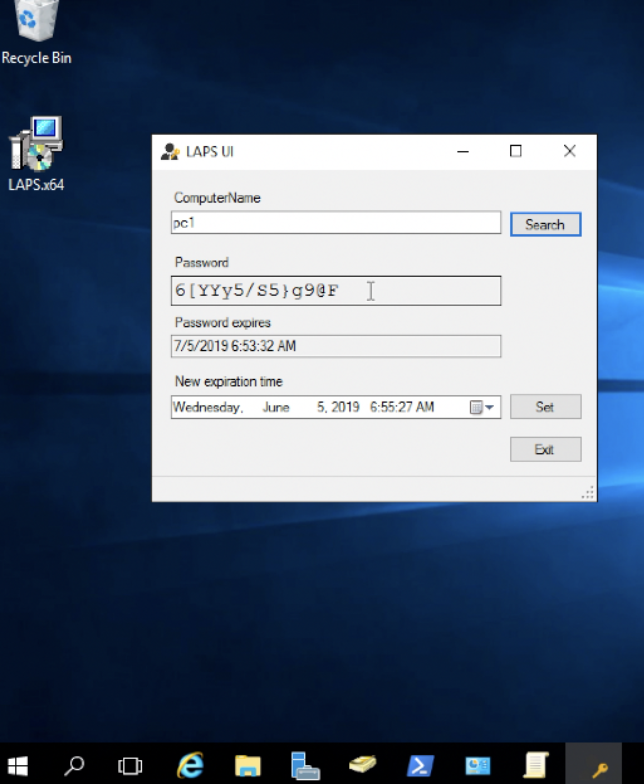Open the calendar dropdown for new expiration time
Viewport: 644px width, 784px height.
coord(484,407)
